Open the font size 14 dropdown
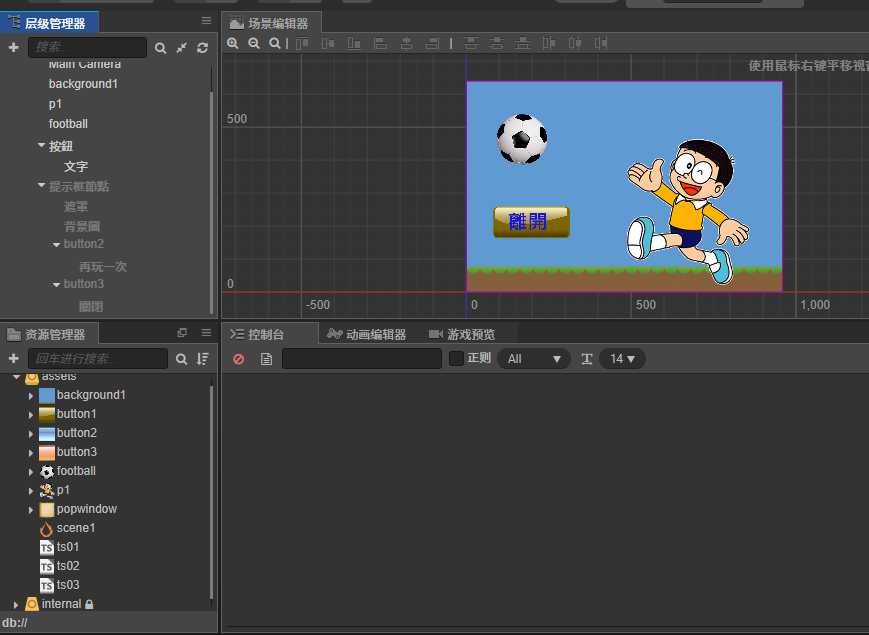This screenshot has width=869, height=635. (x=622, y=359)
